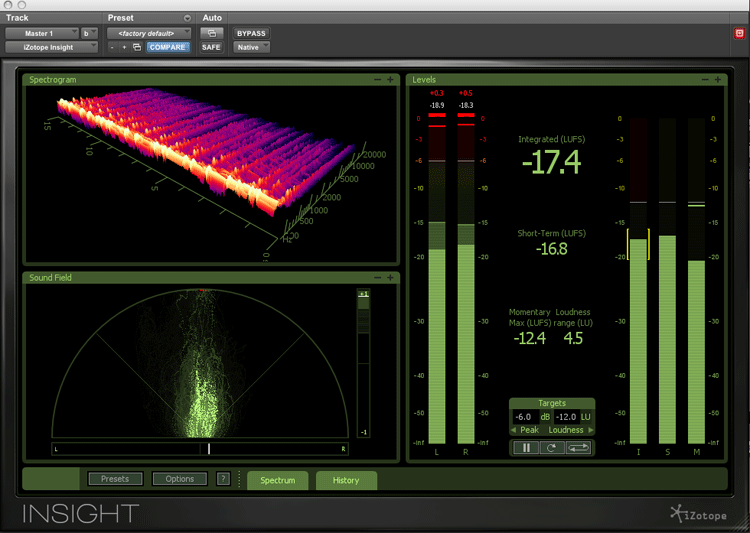Viewport: 750px width, 533px height.
Task: Click the Spectrogram panel title
Action: point(53,79)
